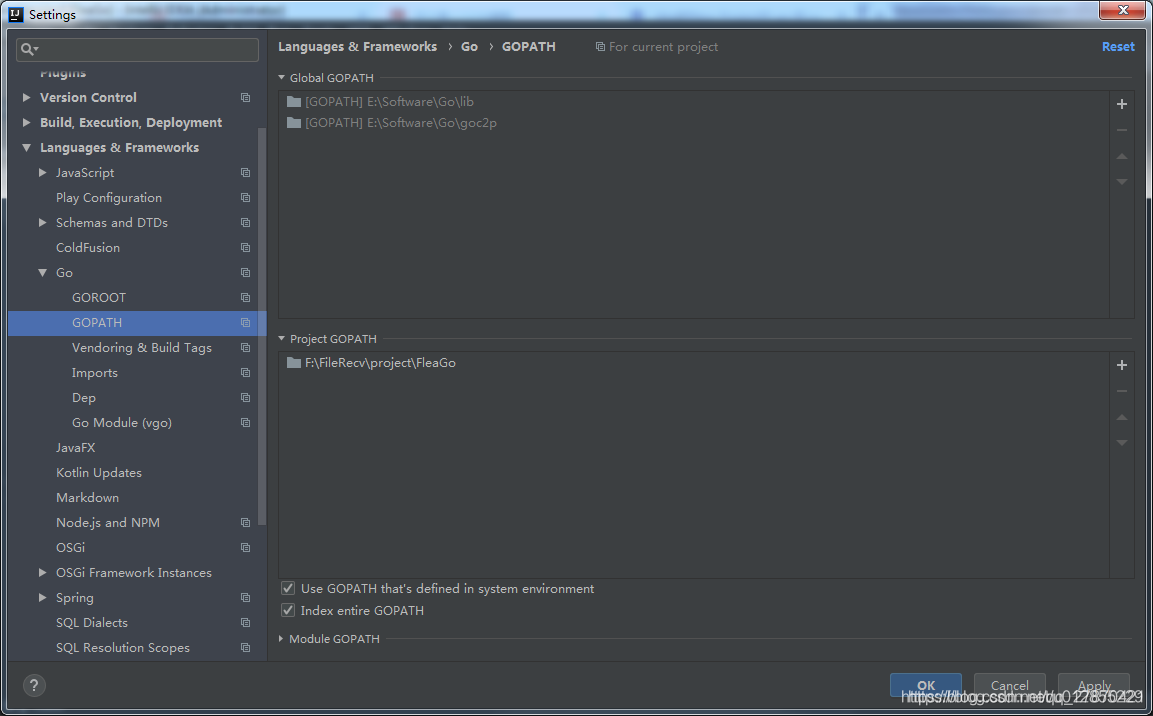This screenshot has width=1153, height=716.
Task: Confirm with the OK button
Action: tap(925, 685)
